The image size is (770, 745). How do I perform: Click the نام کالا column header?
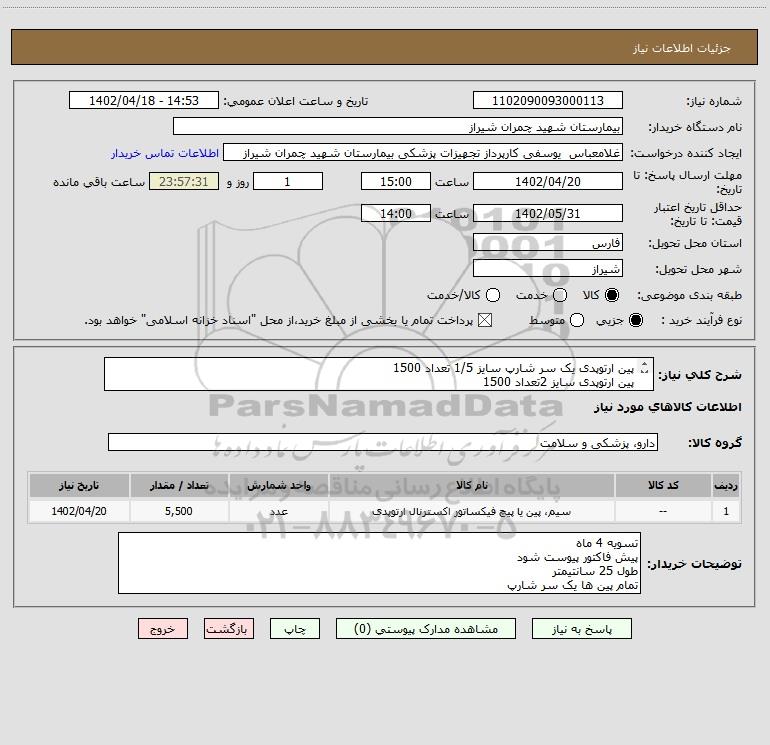tap(471, 485)
